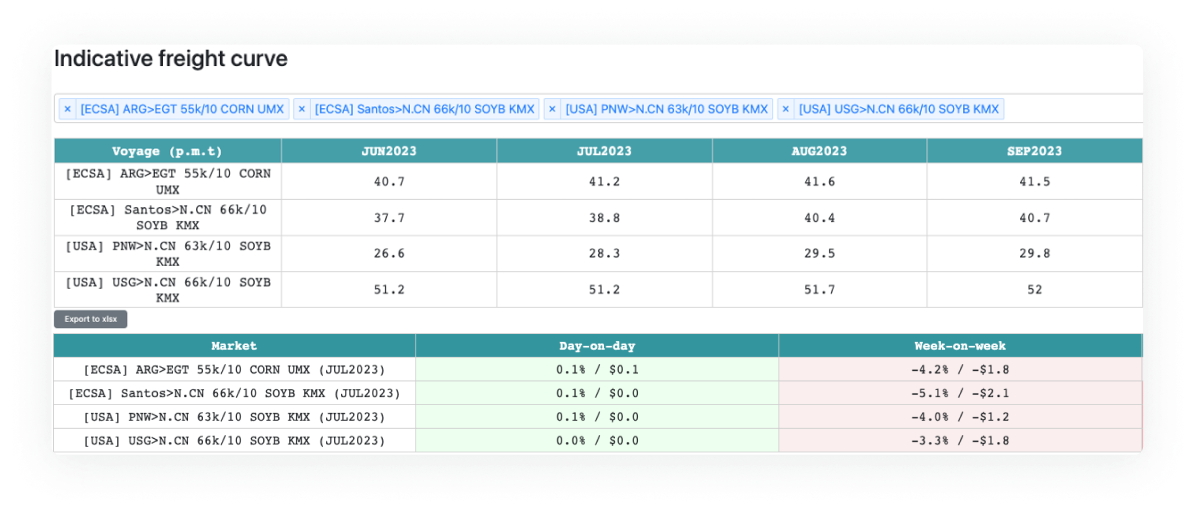The width and height of the screenshot is (1194, 512).
Task: Click the Export to xlsx button
Action: coord(91,319)
